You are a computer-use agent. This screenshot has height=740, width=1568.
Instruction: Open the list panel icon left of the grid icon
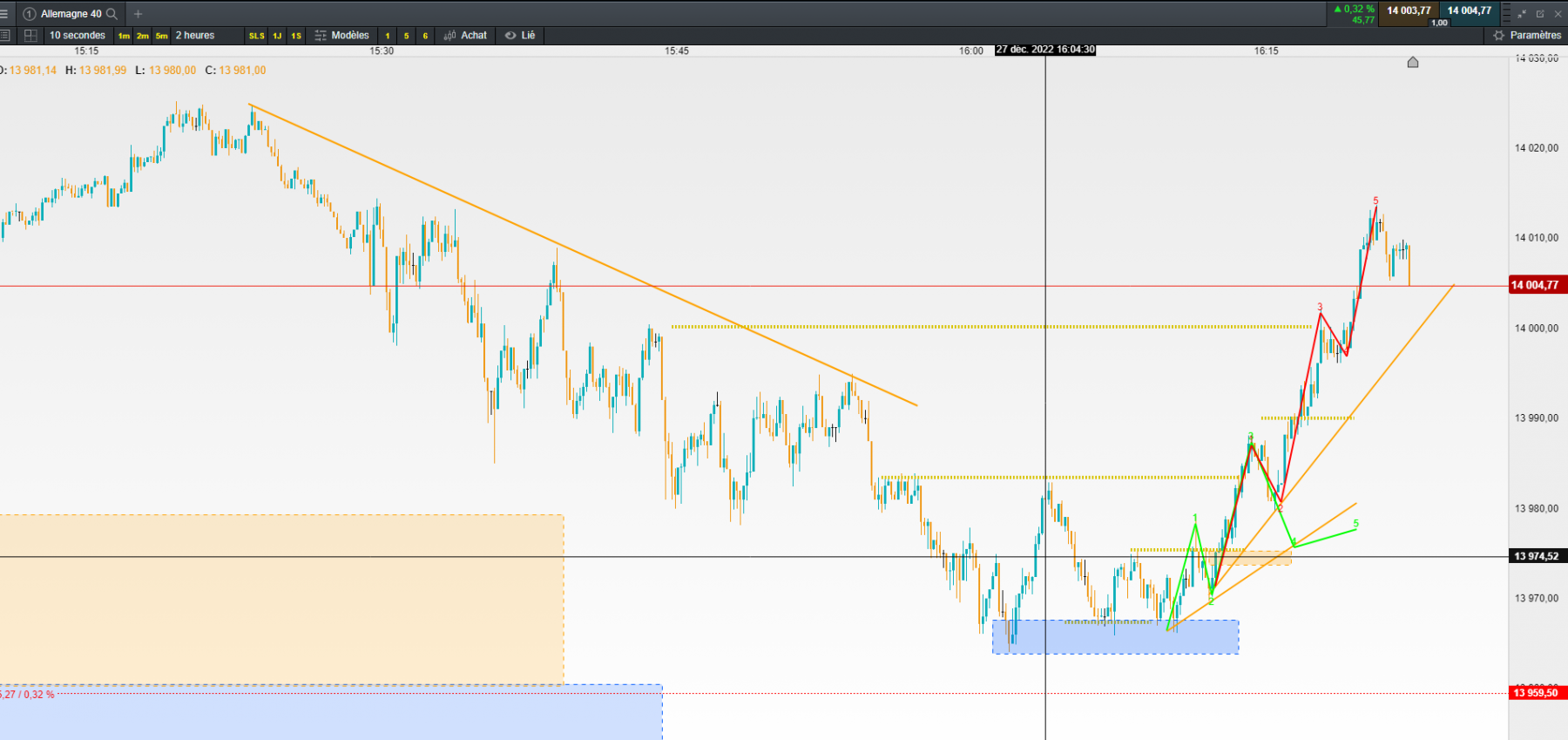(x=5, y=36)
